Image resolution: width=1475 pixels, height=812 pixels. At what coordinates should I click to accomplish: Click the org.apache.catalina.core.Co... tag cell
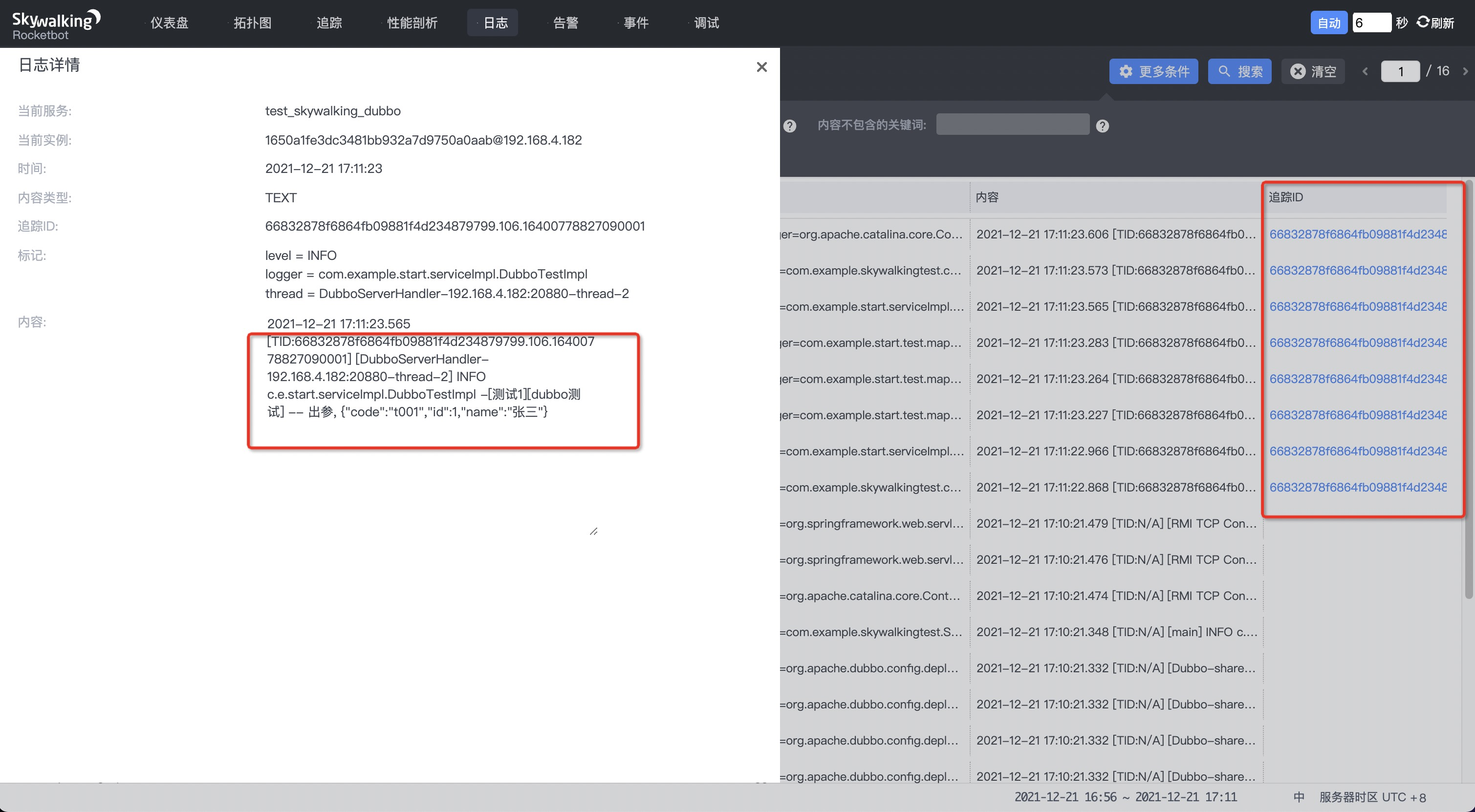[871, 234]
